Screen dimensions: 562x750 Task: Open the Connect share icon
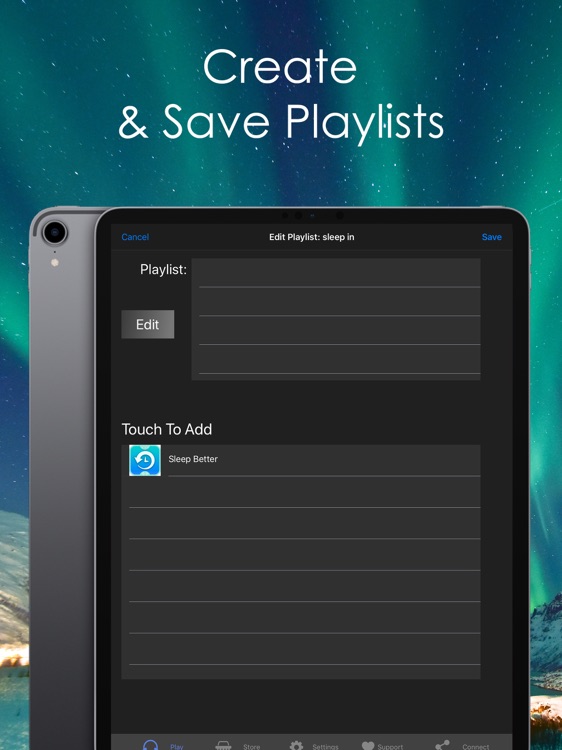[x=442, y=745]
